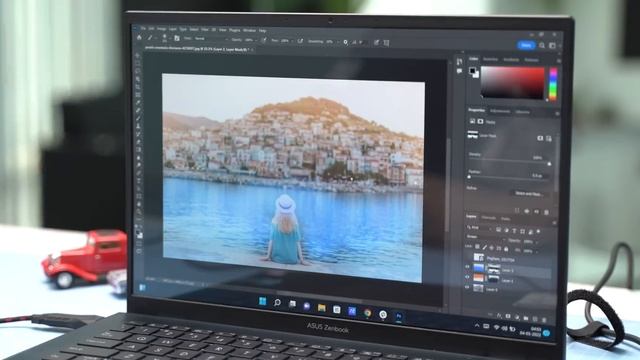Open the File menu
Viewport: 640px width, 360px height.
143,29
